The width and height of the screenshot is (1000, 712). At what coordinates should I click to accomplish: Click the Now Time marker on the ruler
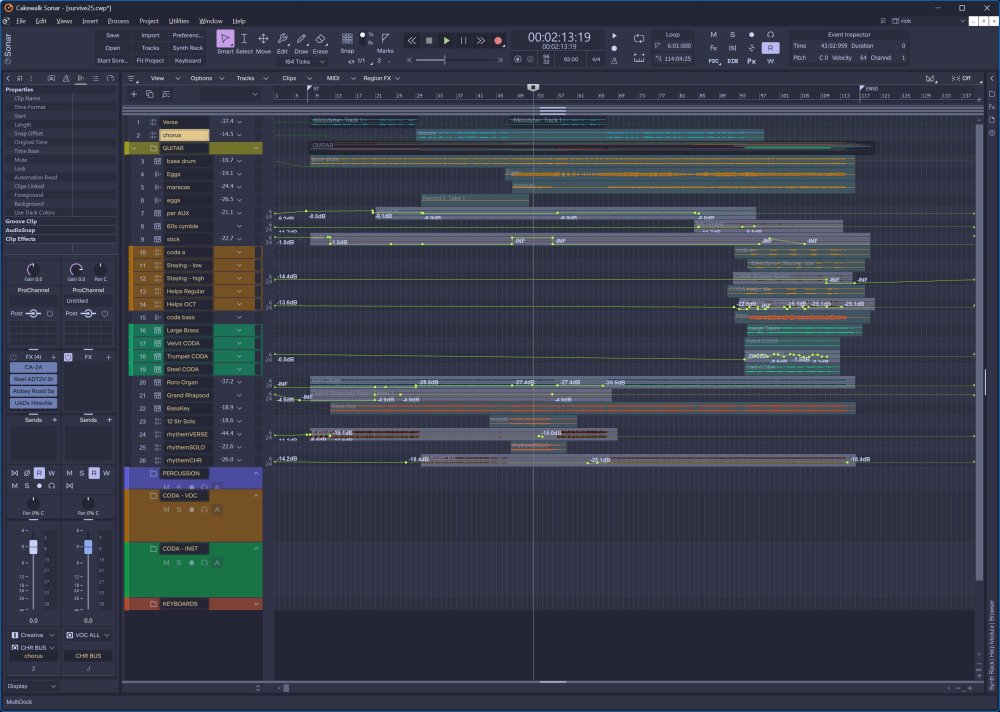coord(533,87)
